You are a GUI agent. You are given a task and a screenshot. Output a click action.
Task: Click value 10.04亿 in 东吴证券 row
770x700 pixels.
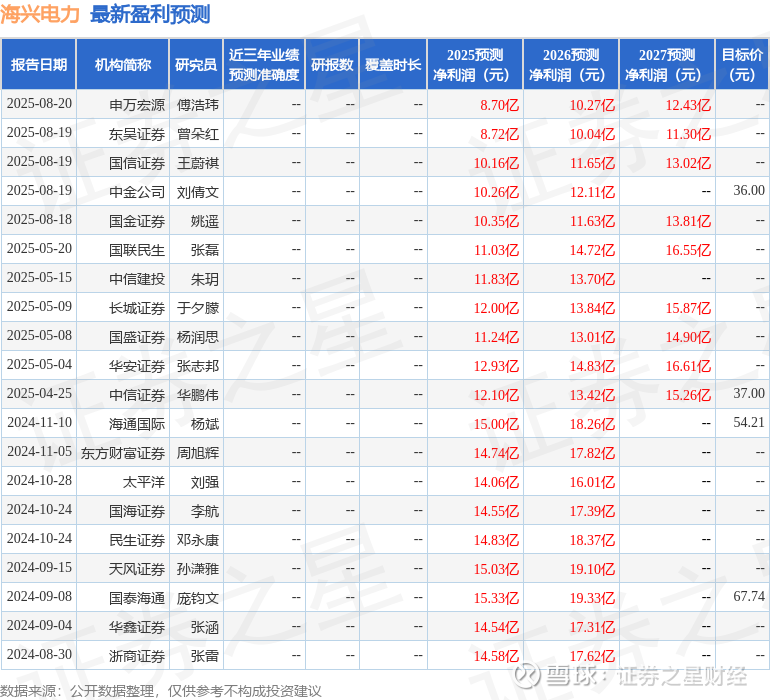(x=592, y=134)
